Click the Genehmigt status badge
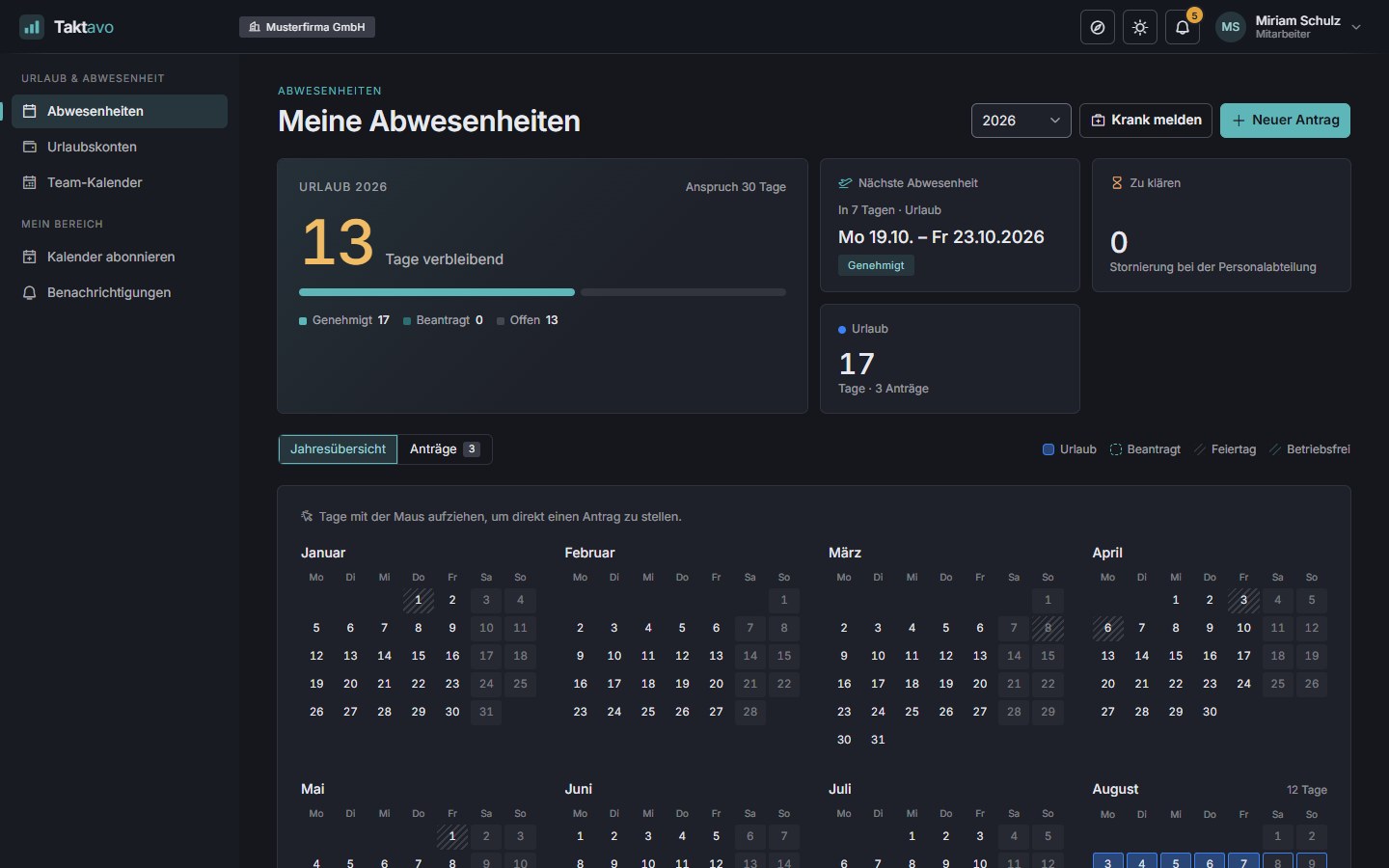 click(x=876, y=265)
